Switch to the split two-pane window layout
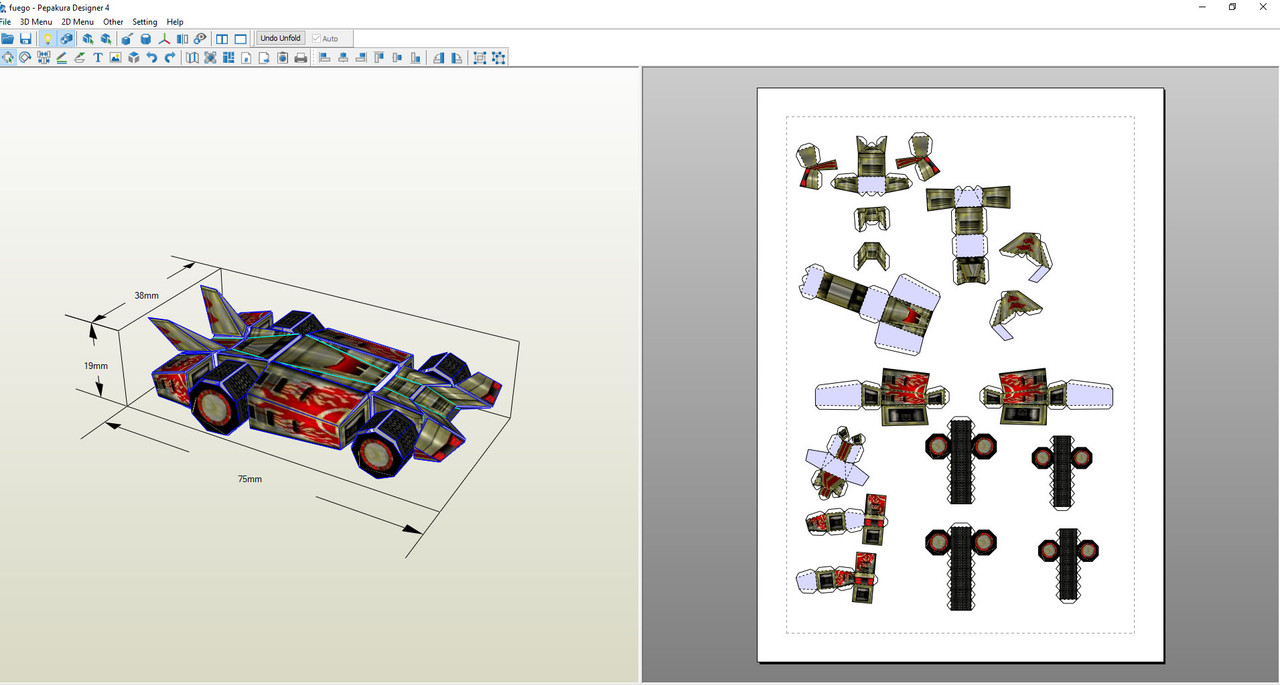The height and width of the screenshot is (685, 1280). tap(222, 39)
